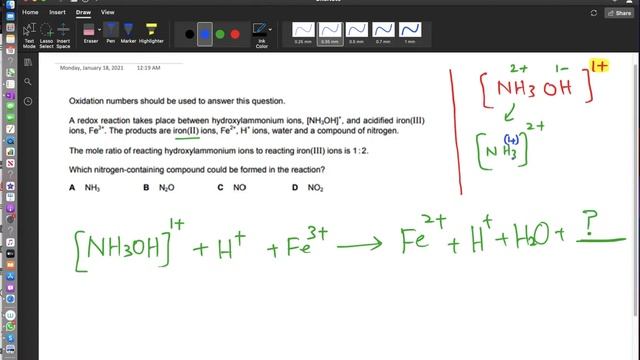The image size is (640, 360).
Task: Pick the Eraser tool
Action: click(x=89, y=33)
